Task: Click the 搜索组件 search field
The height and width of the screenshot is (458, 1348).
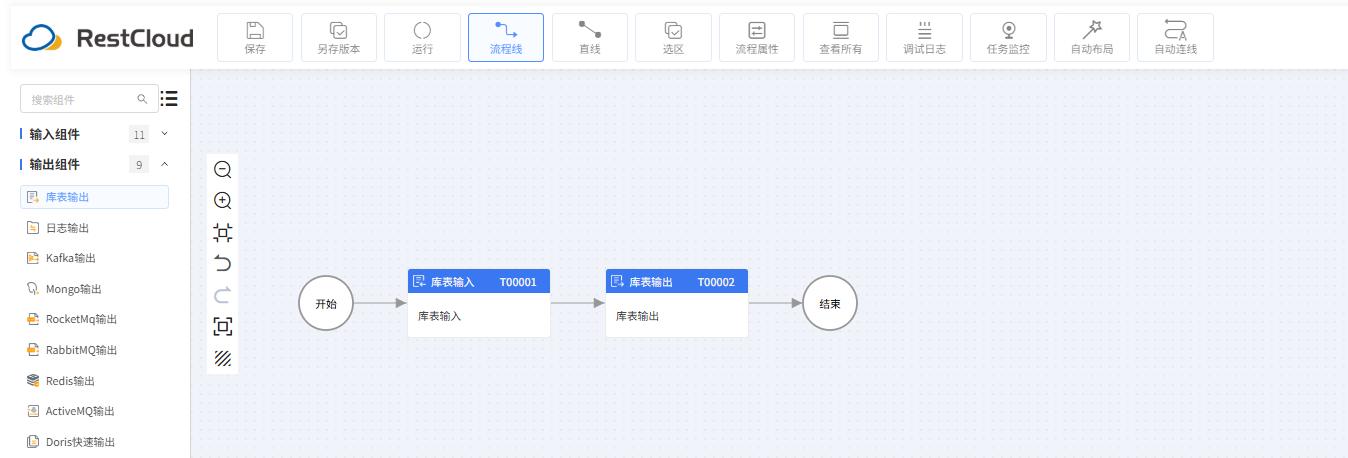Action: (x=89, y=99)
